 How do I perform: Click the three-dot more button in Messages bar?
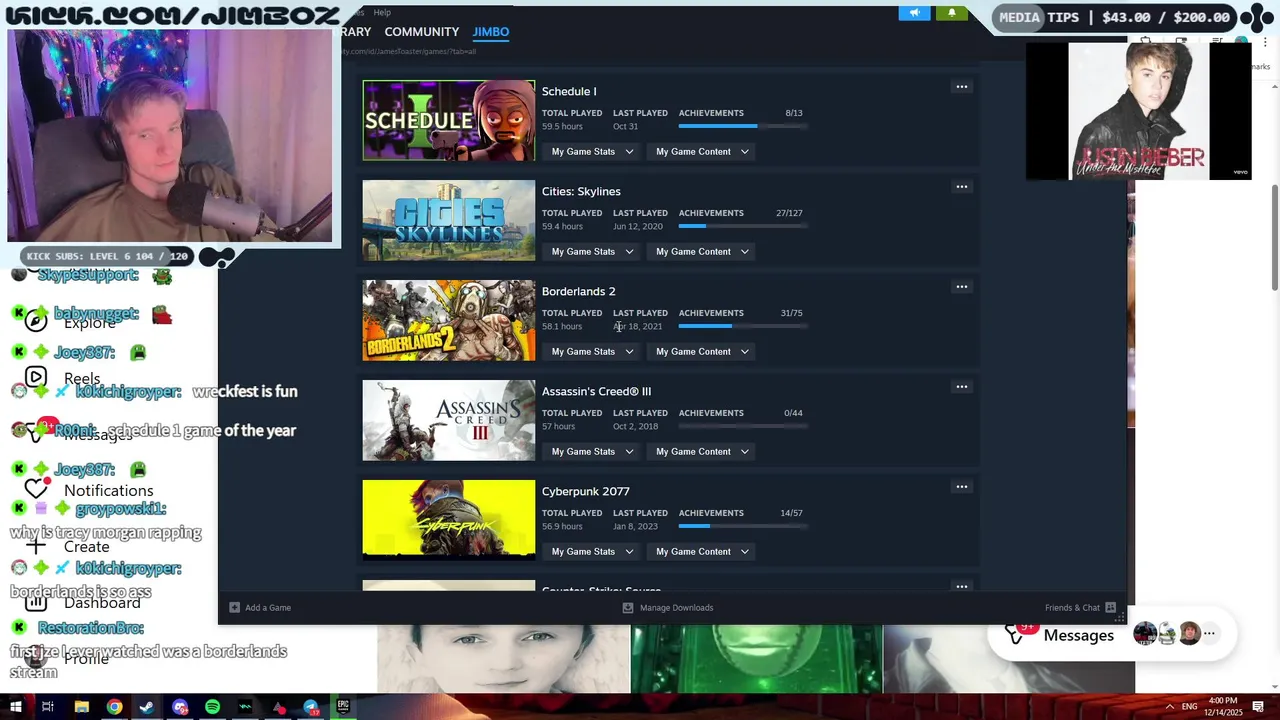coord(1209,633)
